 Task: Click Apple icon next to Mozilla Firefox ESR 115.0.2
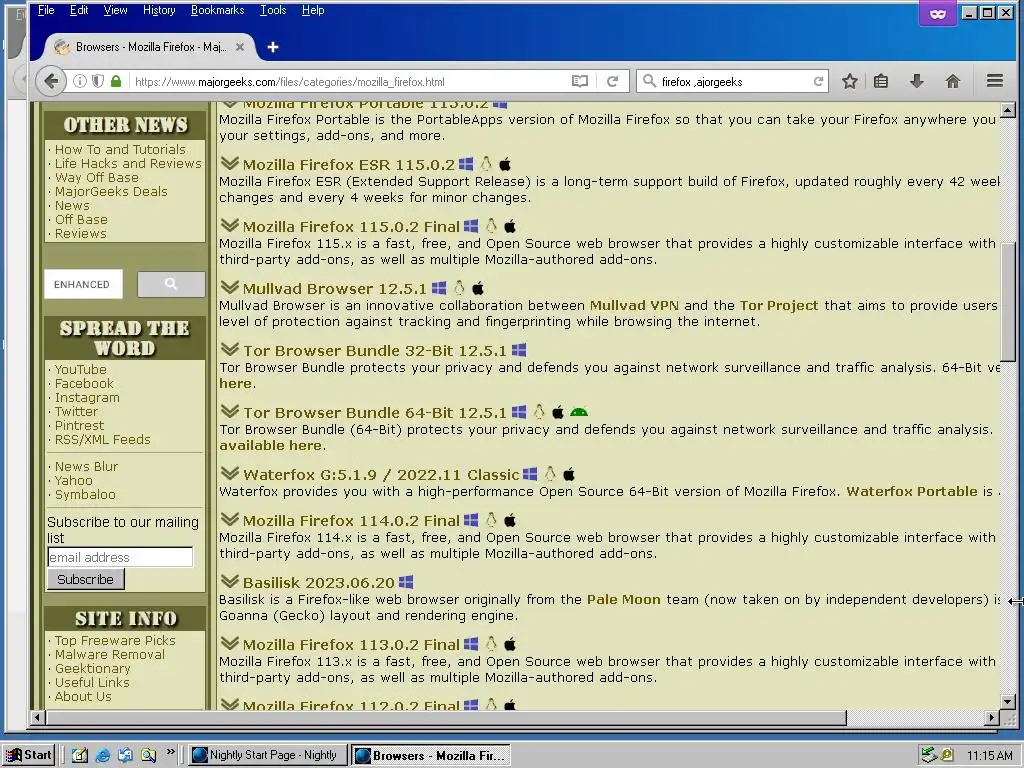click(505, 164)
